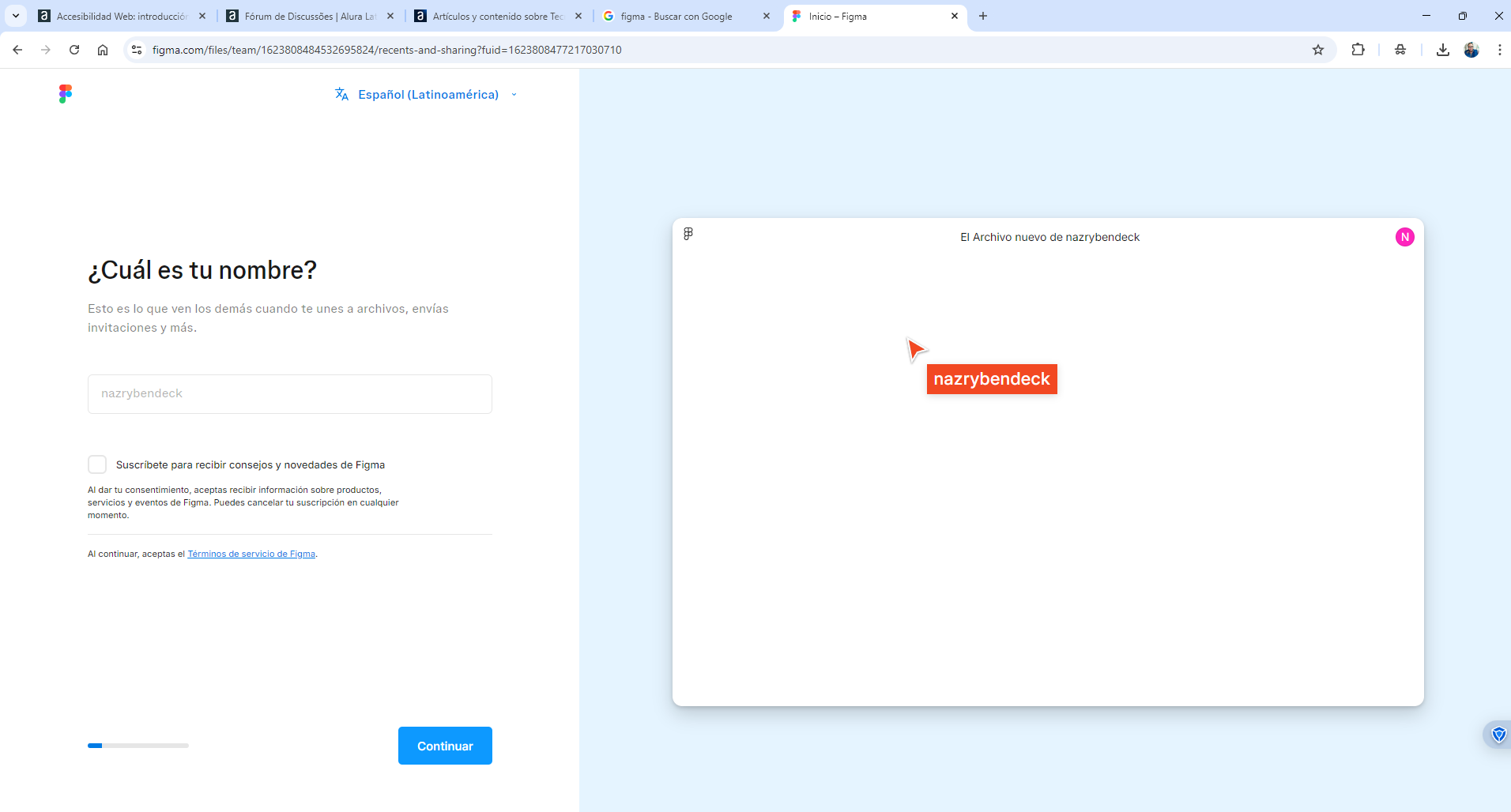
Task: Open the language selection dropdown
Action: pos(514,94)
